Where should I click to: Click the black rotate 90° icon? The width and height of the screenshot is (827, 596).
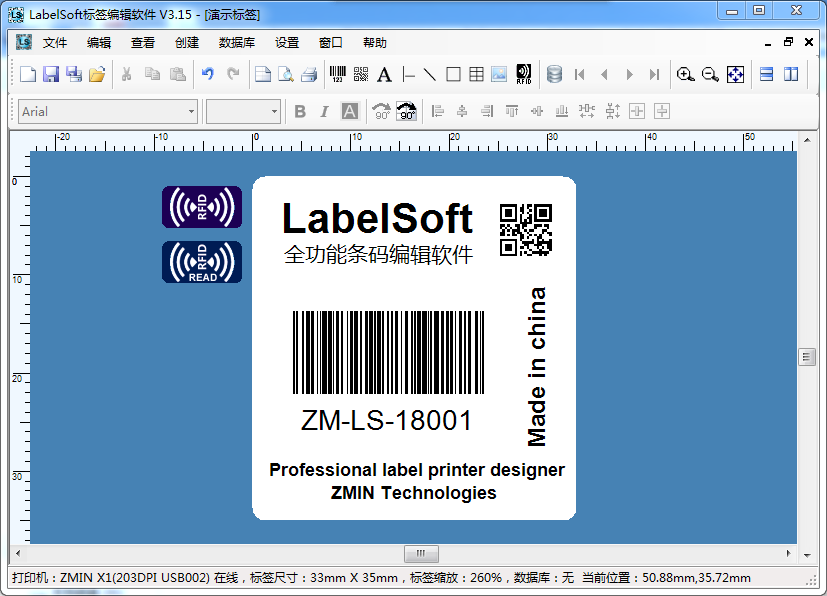406,111
